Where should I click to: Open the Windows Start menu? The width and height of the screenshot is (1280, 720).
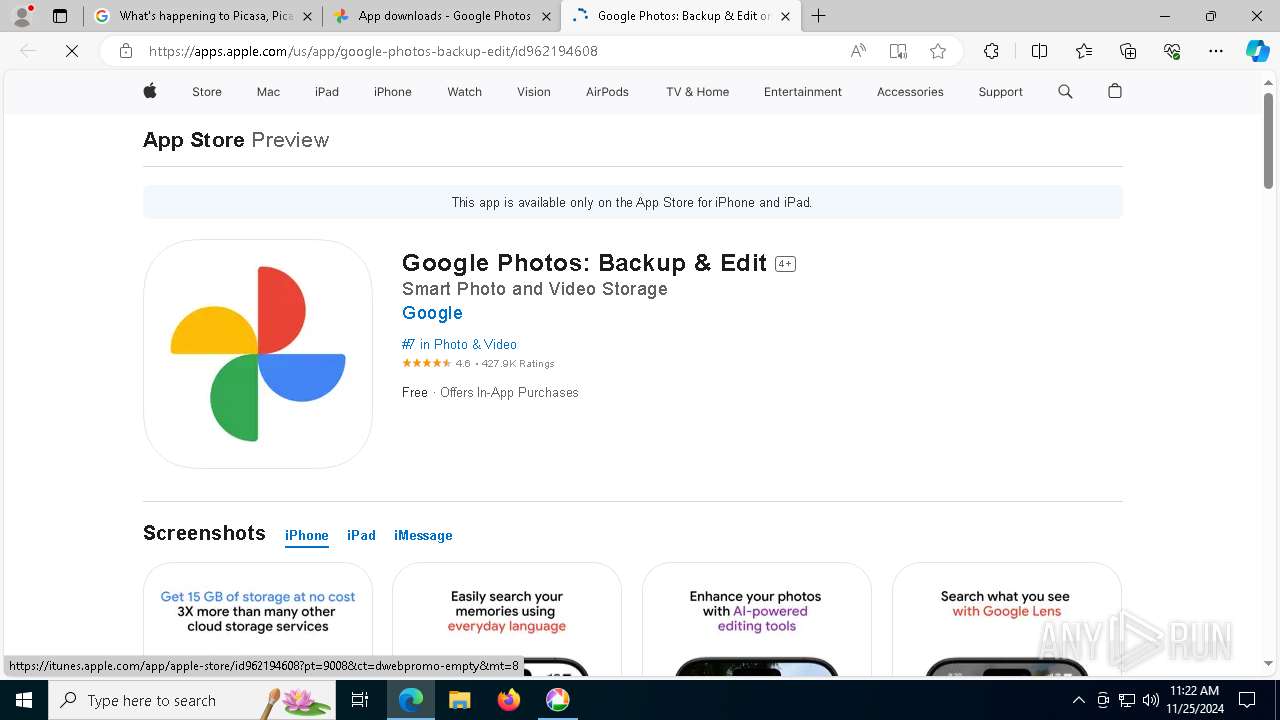tap(23, 700)
